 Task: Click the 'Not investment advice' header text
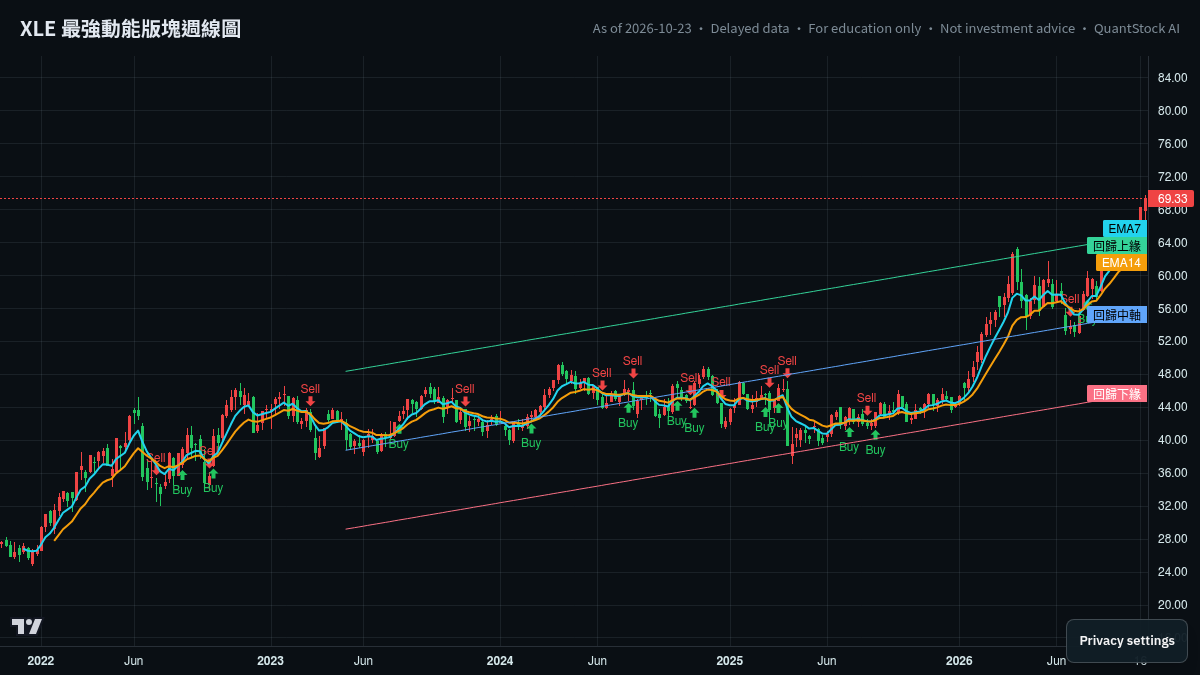(x=1007, y=29)
